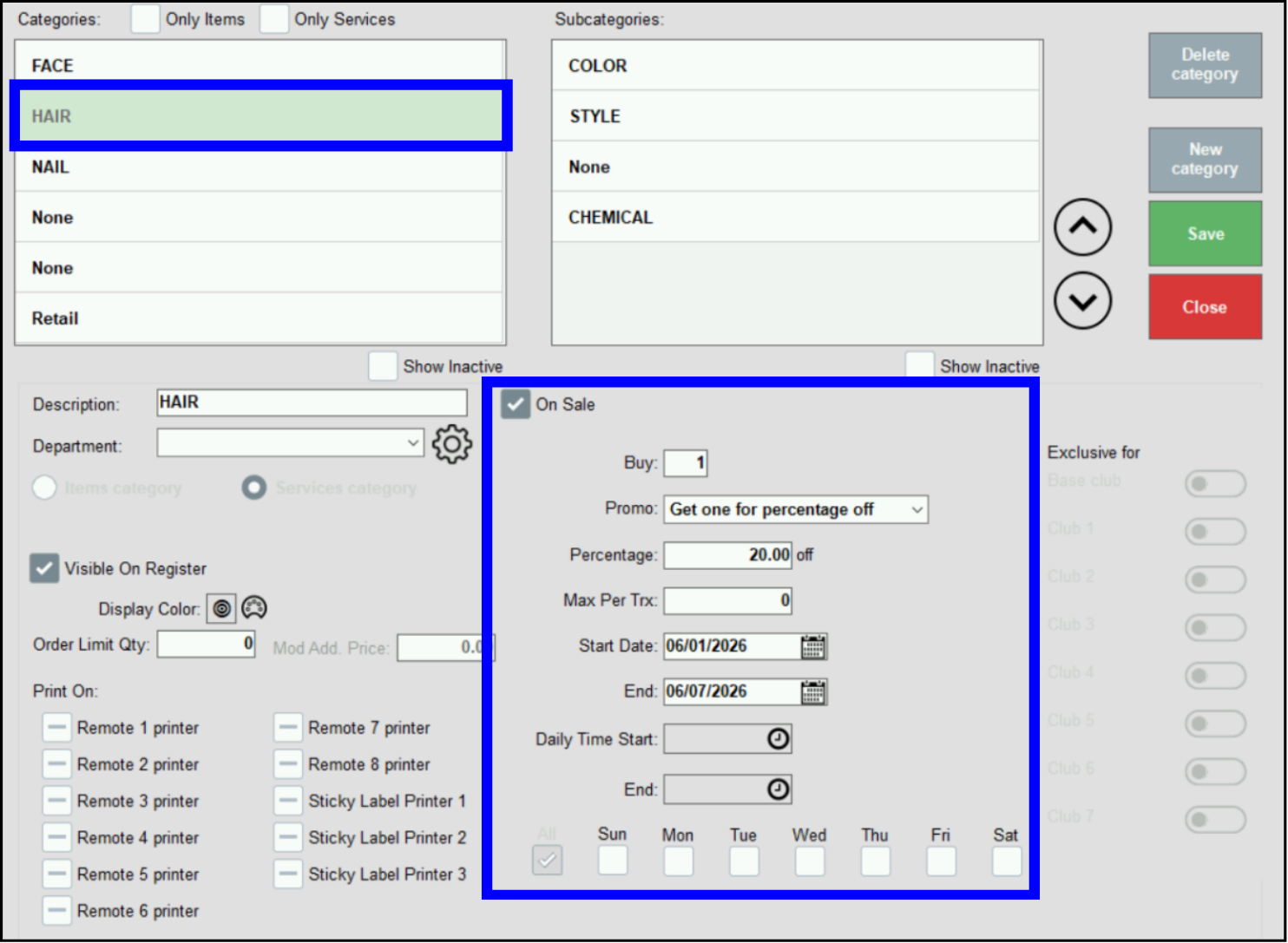Click the New category button
Viewport: 1288px width, 943px height.
pos(1205,160)
